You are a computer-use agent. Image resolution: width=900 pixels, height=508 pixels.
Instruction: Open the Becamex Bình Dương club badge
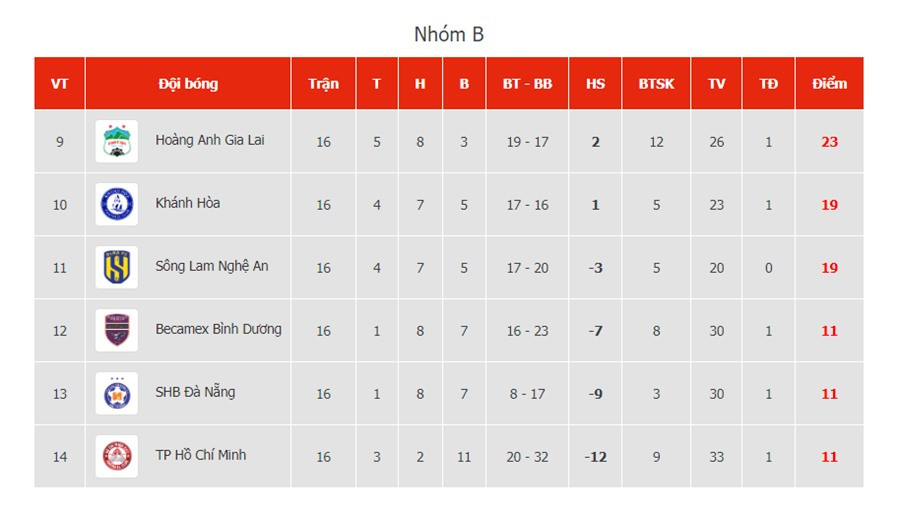116,330
